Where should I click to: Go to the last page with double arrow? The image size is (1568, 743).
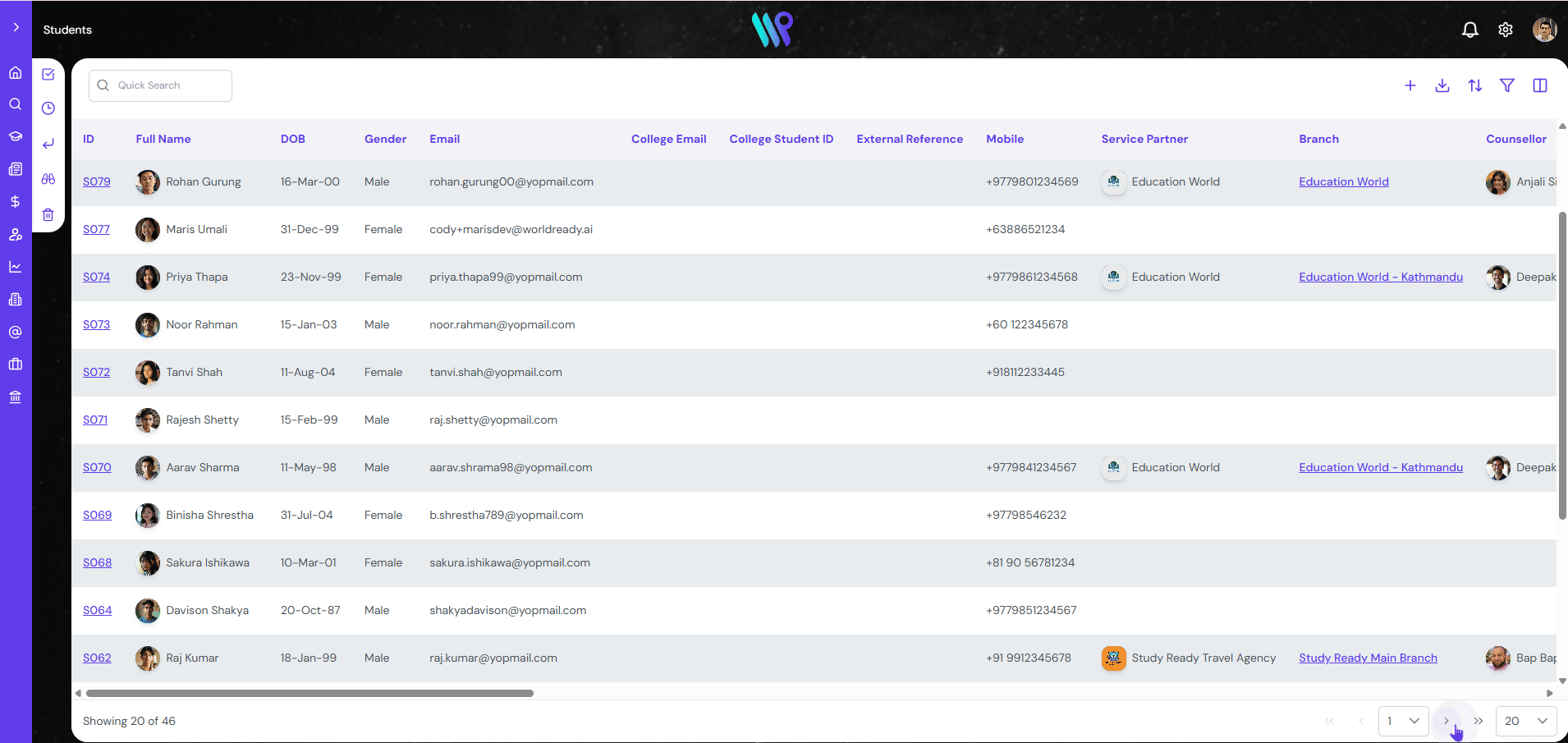[1478, 721]
